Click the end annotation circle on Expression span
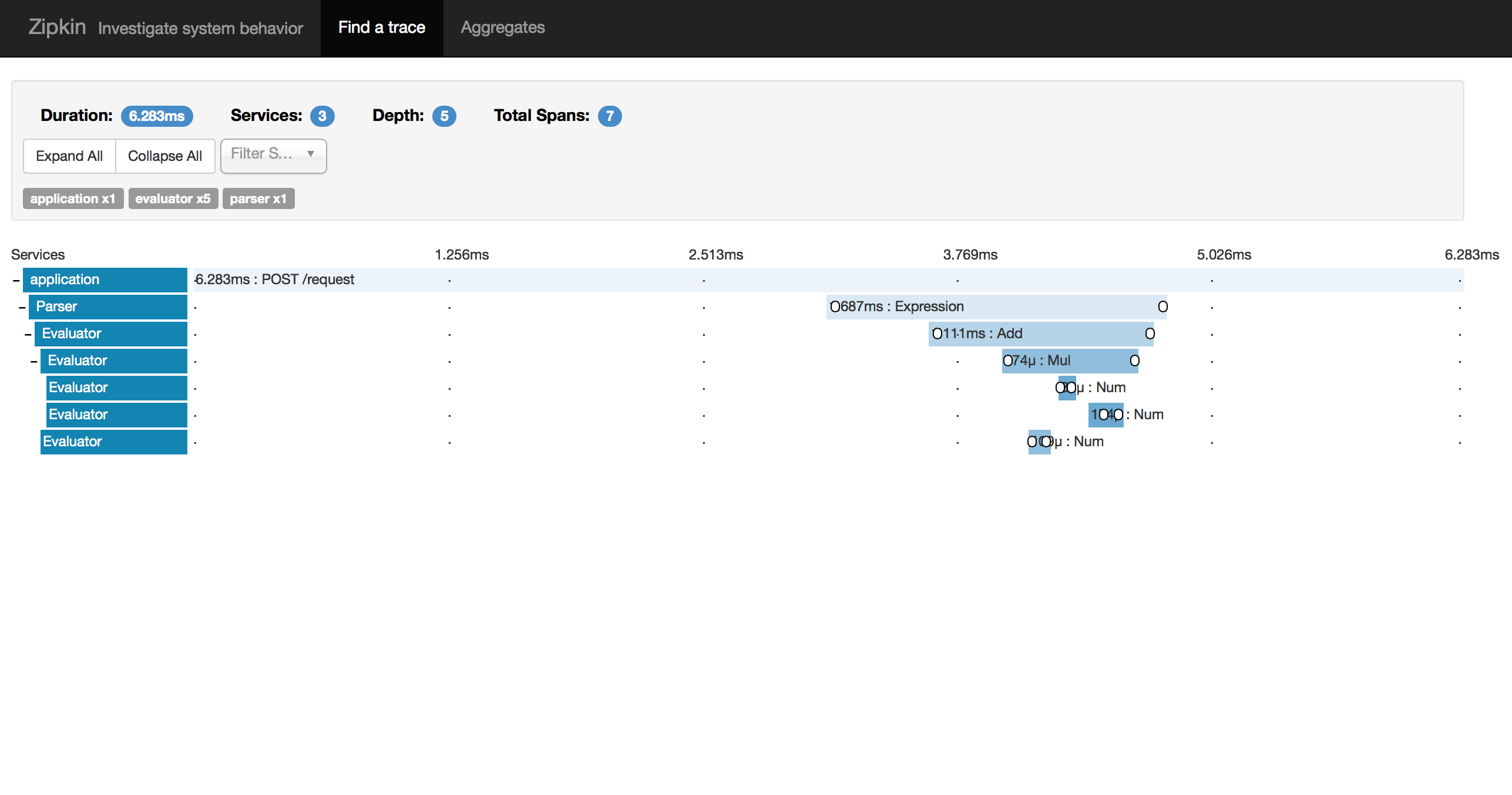The height and width of the screenshot is (795, 1512). [1162, 306]
